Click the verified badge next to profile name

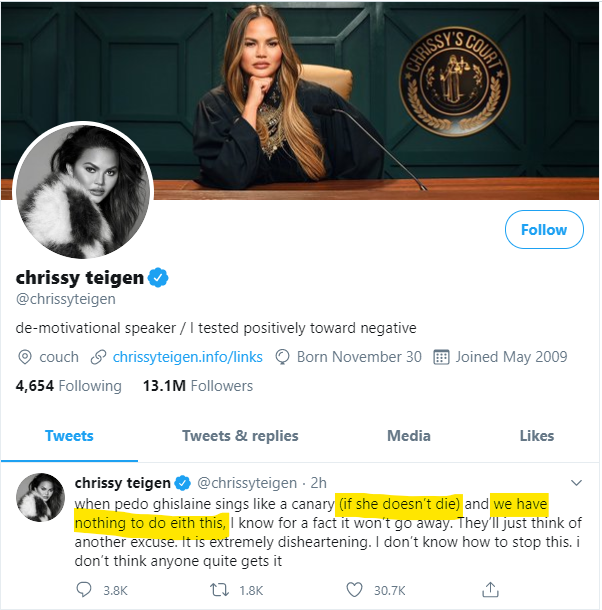158,277
